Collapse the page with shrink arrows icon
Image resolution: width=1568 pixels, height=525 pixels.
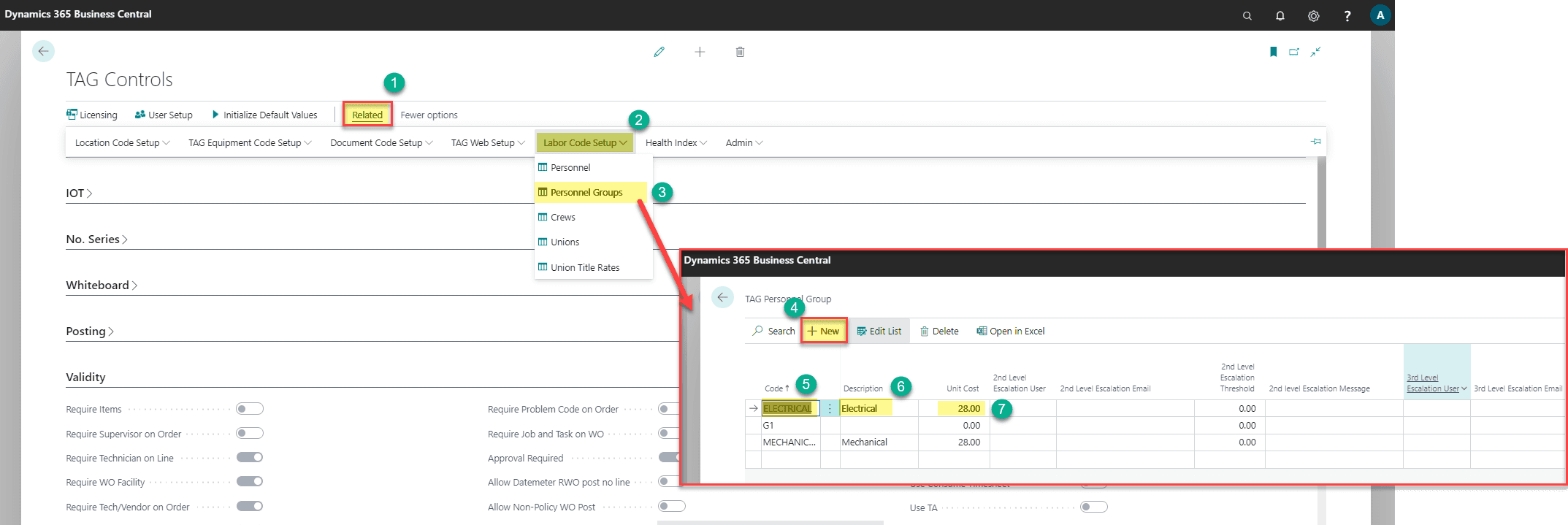1315,52
